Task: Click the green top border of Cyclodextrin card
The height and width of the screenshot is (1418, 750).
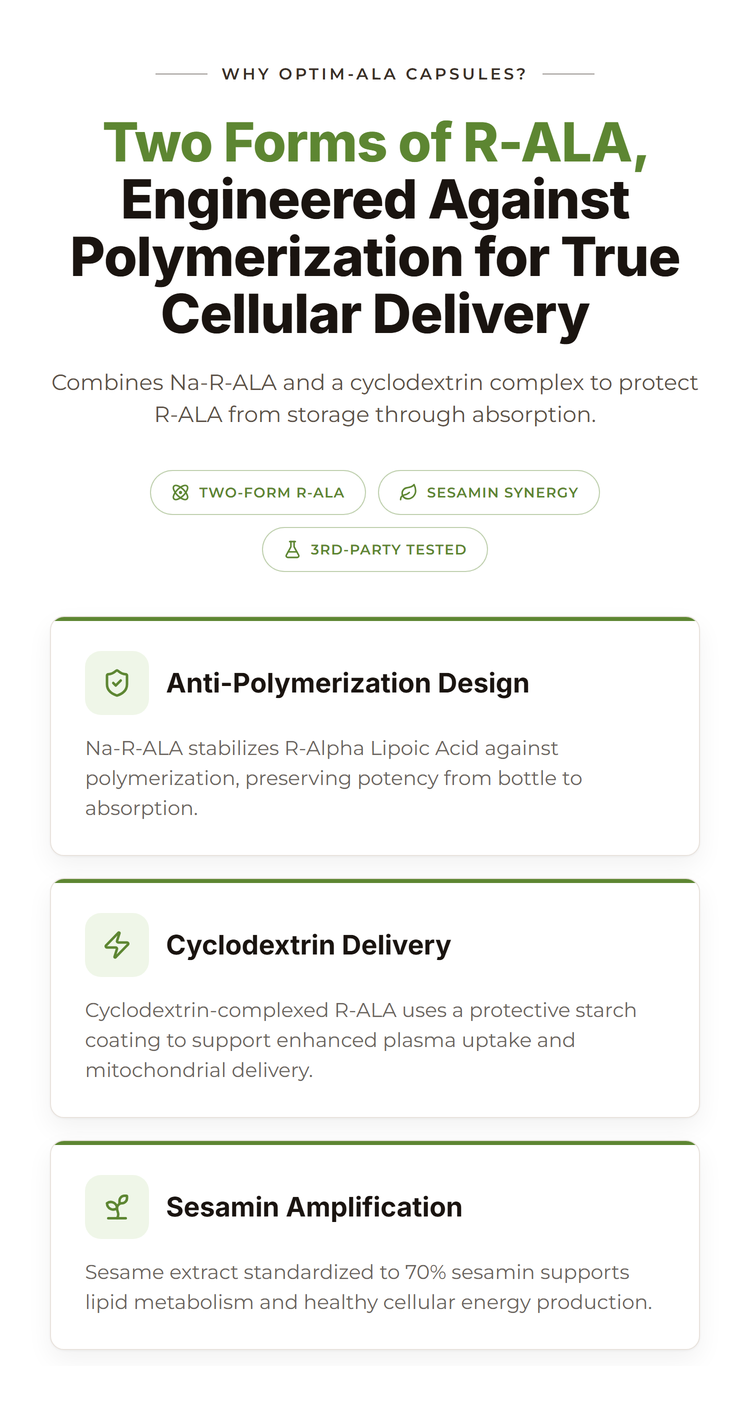Action: (x=375, y=881)
